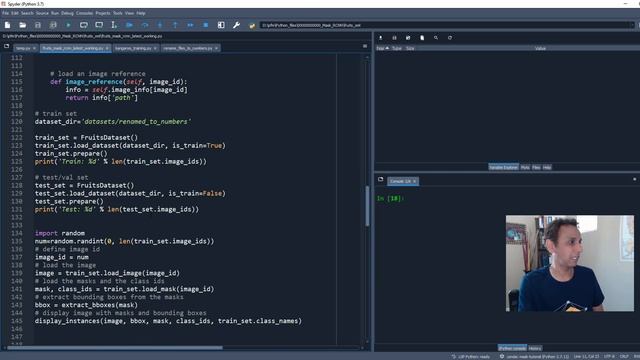Viewport: 640px width, 360px height.
Task: Create a new file from toolbar
Action: (7, 25)
